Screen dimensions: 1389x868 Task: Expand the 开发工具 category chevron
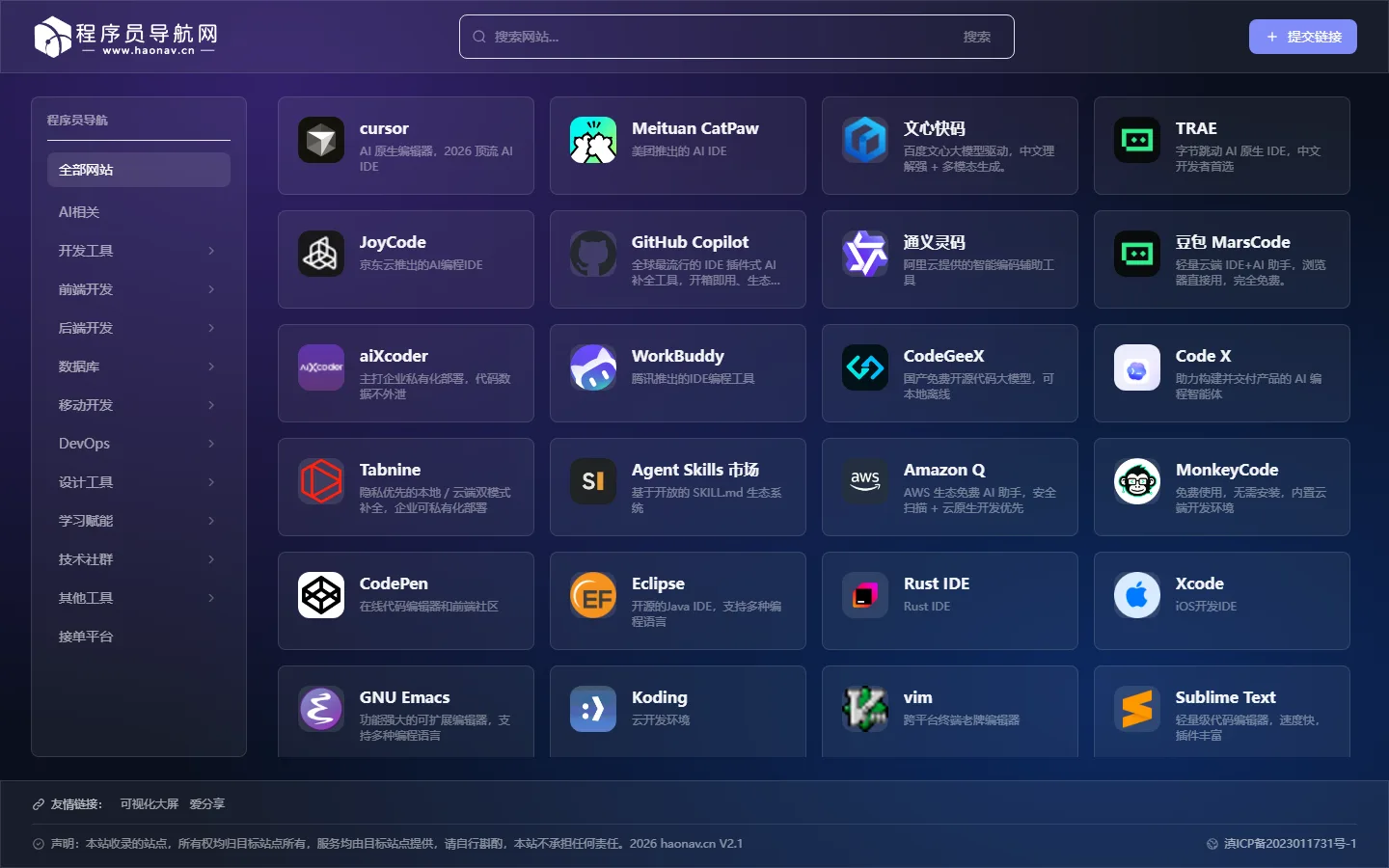pos(211,251)
